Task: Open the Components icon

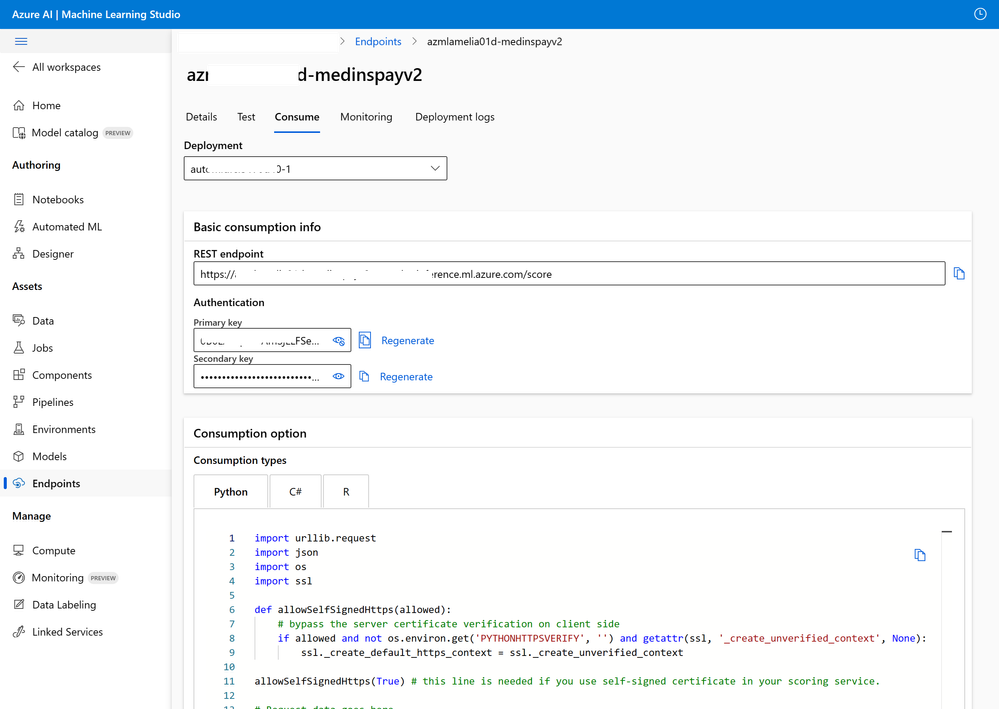Action: (x=19, y=375)
